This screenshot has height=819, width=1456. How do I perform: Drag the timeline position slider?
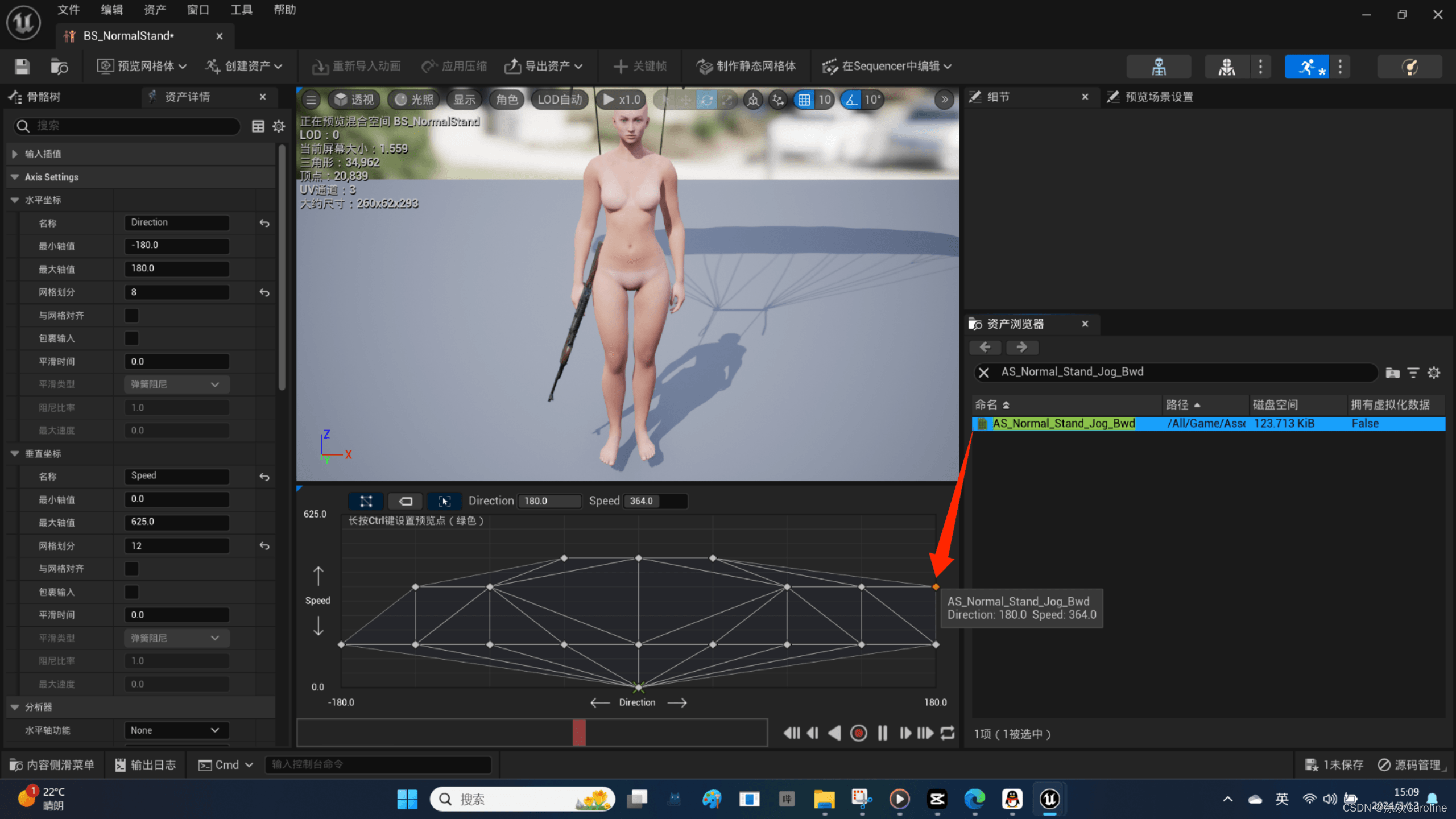pyautogui.click(x=577, y=734)
